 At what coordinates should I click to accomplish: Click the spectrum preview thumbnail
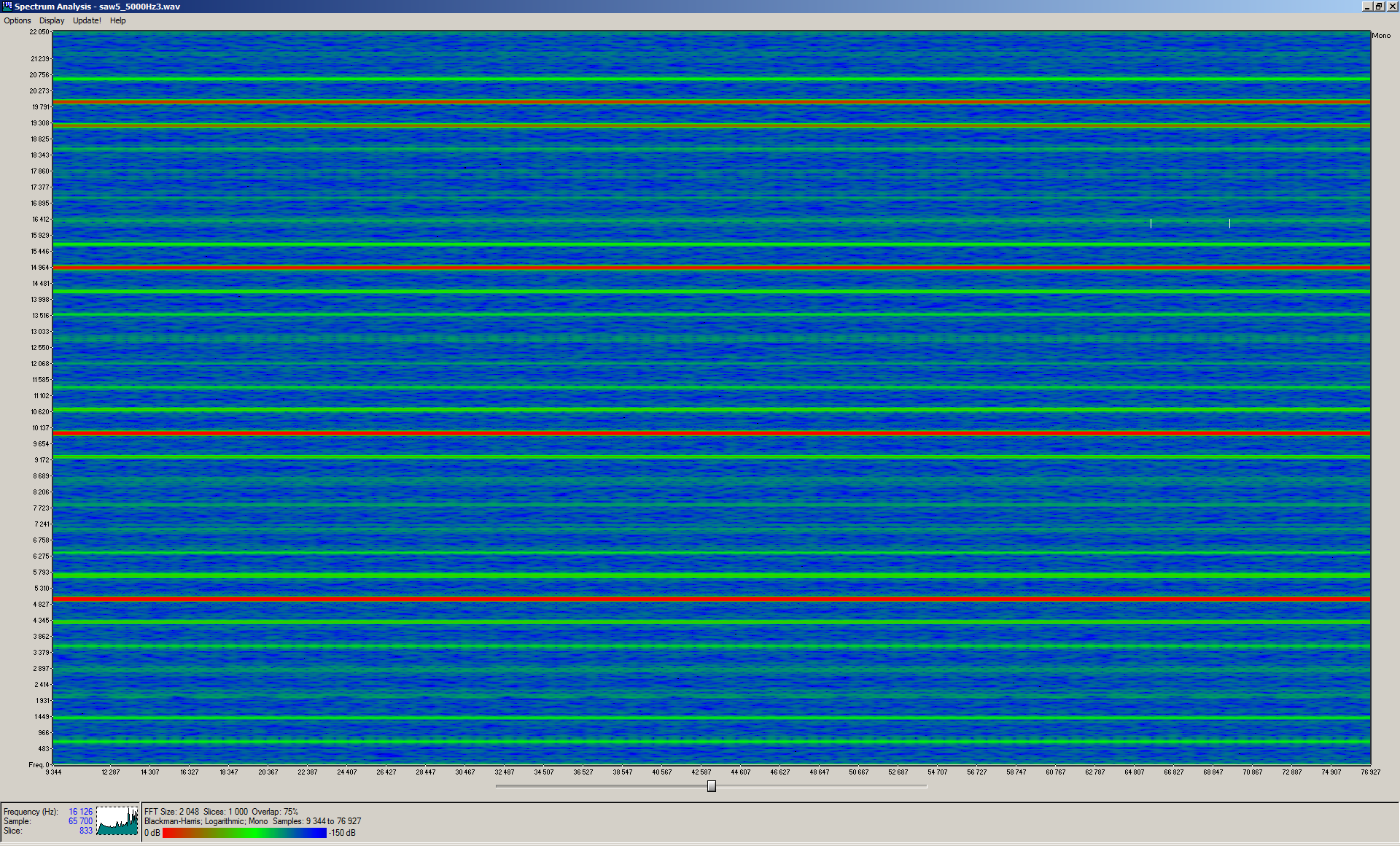[x=117, y=820]
